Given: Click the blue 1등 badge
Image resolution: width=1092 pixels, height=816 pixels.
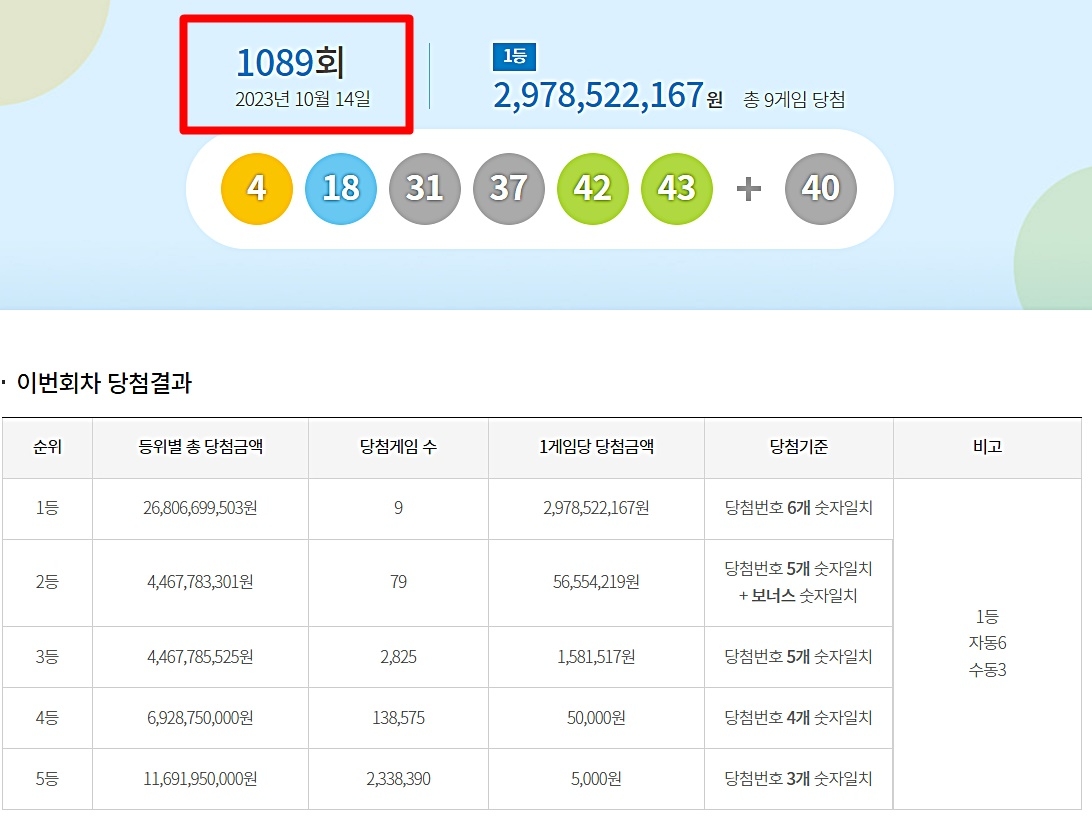Looking at the screenshot, I should pos(515,56).
